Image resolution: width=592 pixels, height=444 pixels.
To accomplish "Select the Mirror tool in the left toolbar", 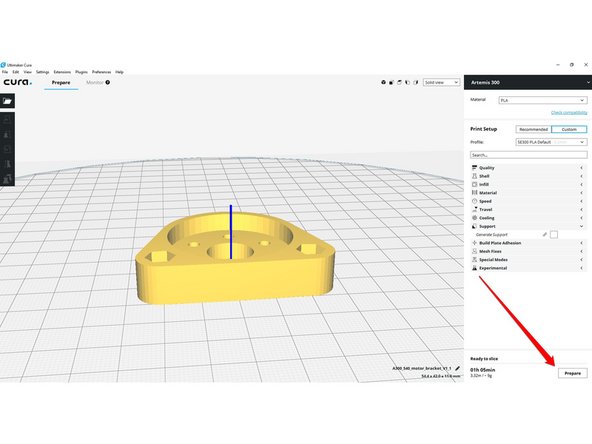I will (x=7, y=163).
